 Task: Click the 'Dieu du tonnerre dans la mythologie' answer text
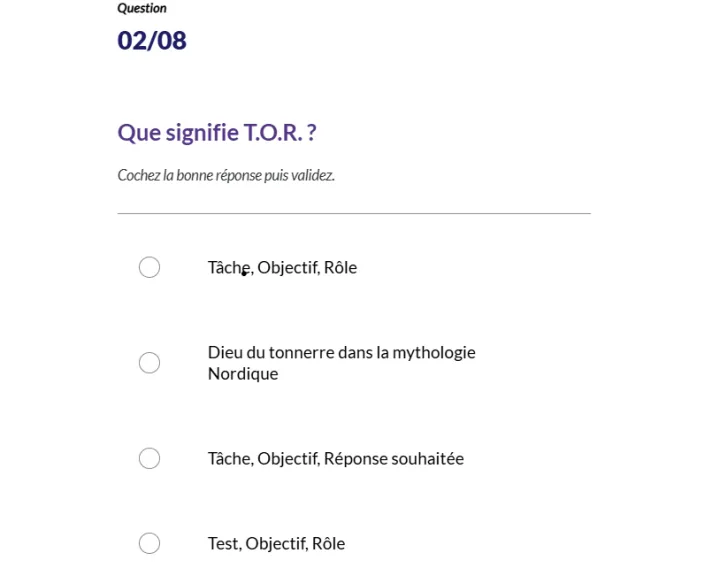pyautogui.click(x=341, y=352)
